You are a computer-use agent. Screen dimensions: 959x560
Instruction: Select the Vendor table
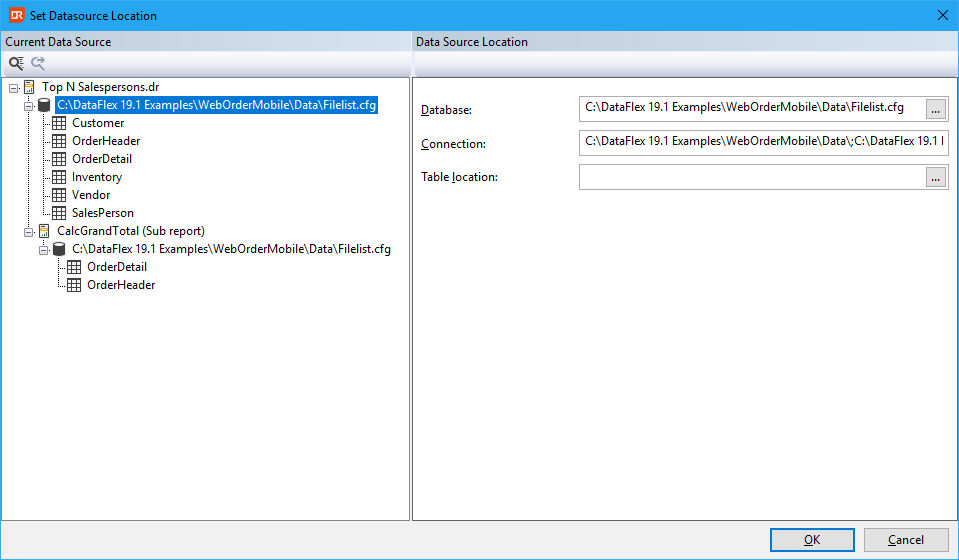point(91,195)
